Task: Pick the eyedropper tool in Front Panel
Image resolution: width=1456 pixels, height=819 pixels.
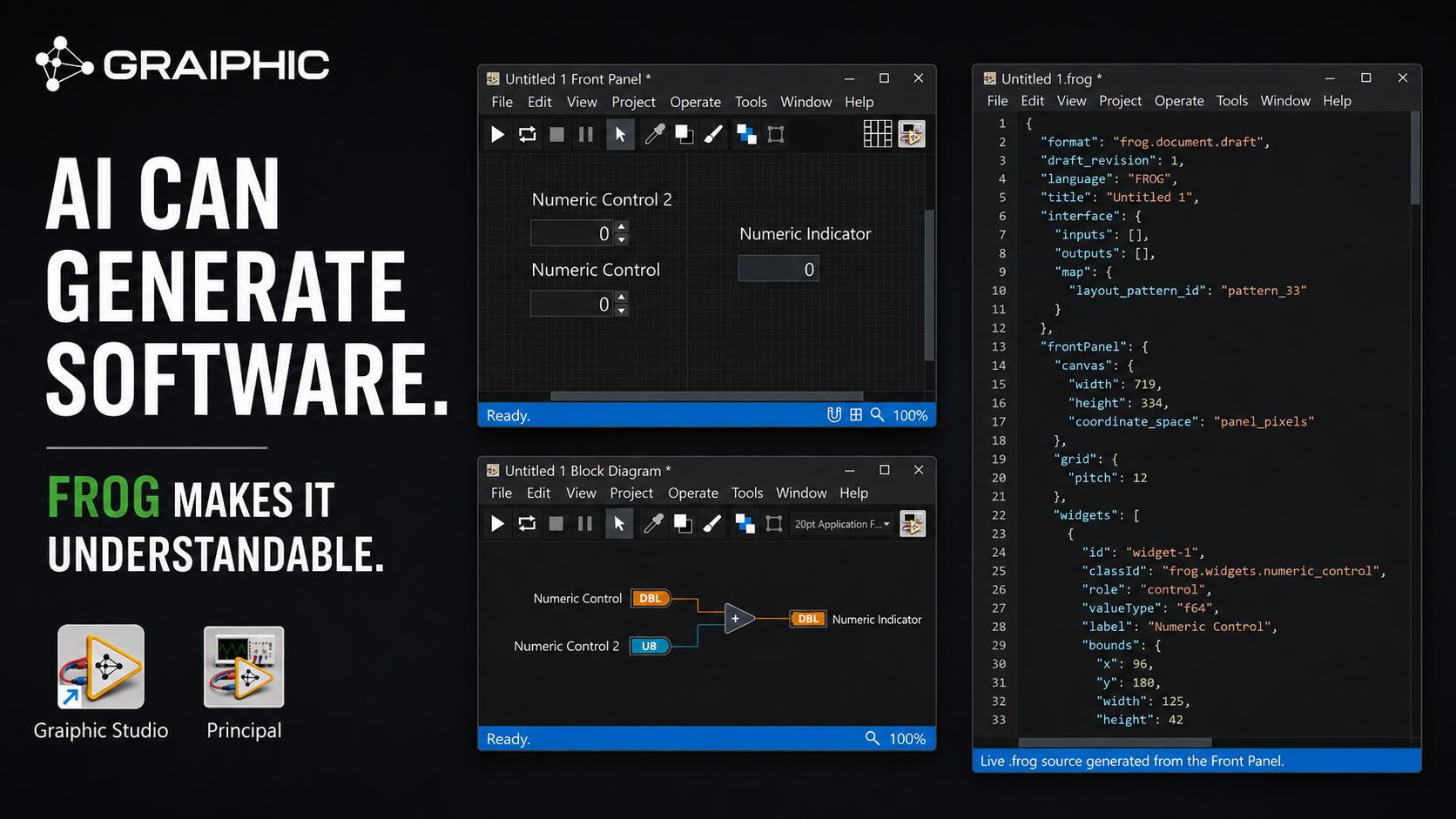Action: click(x=655, y=134)
